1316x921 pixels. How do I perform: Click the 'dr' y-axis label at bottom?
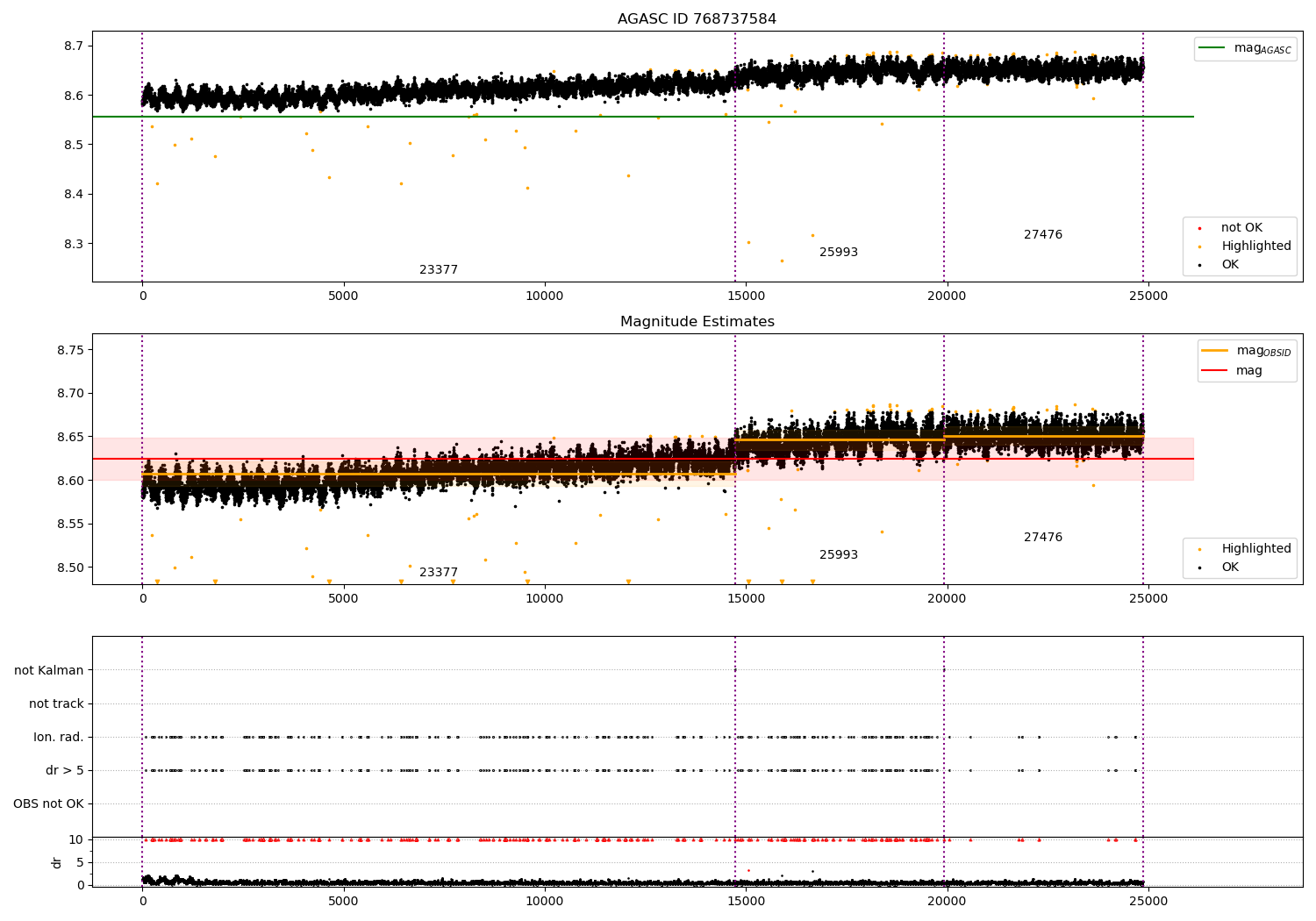(57, 863)
